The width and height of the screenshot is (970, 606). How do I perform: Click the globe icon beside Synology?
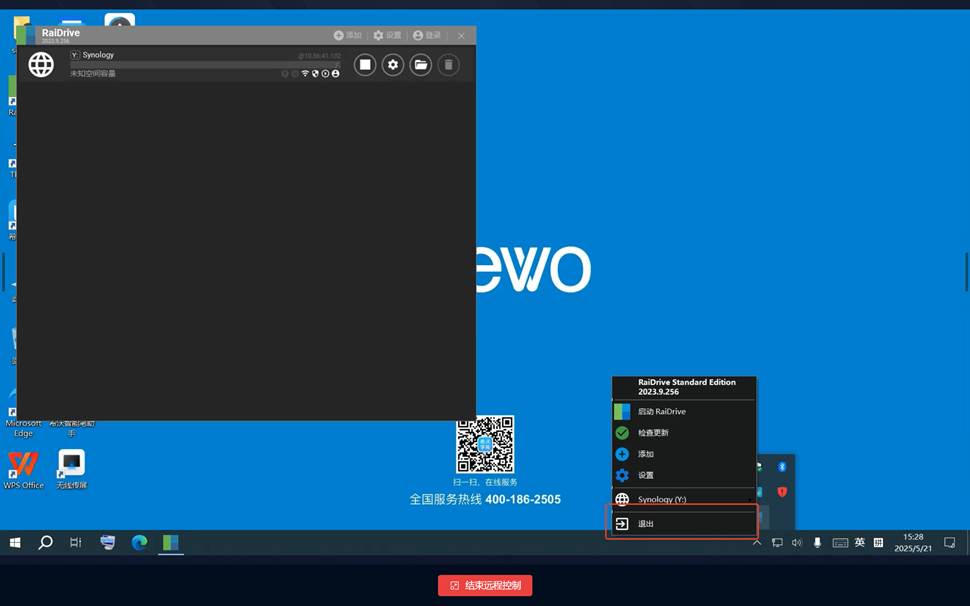coord(41,64)
